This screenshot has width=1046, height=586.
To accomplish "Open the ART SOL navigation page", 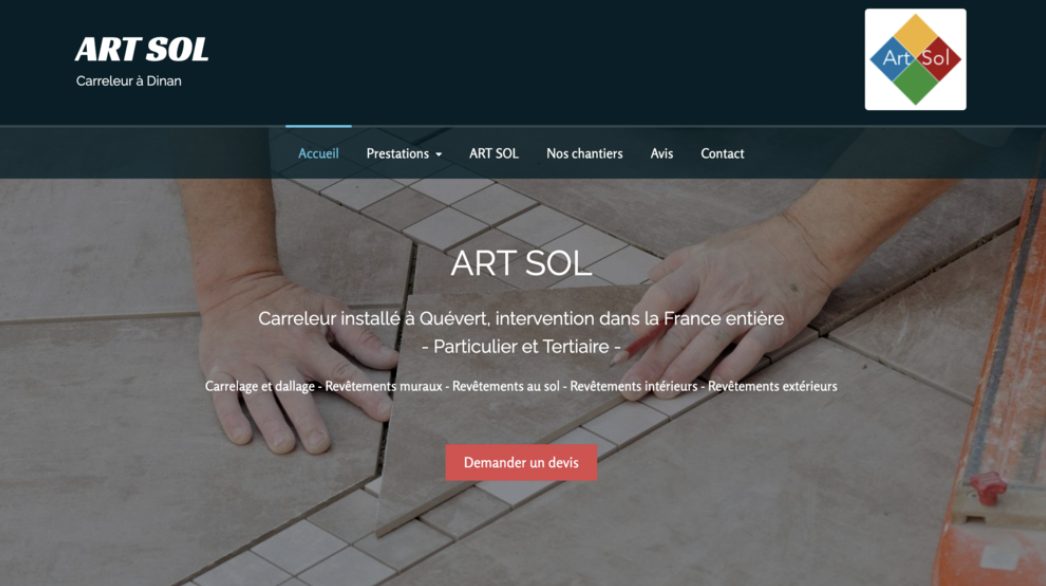I will click(494, 154).
